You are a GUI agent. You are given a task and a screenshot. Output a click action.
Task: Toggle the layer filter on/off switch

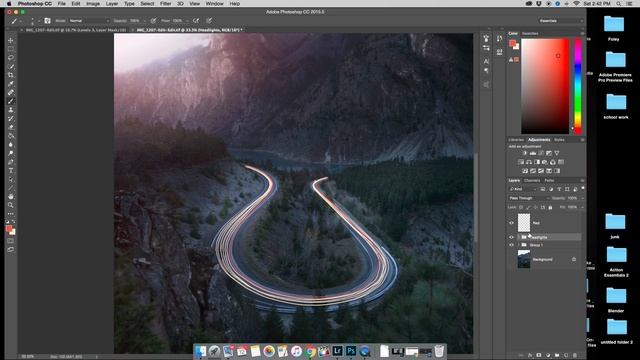tap(582, 189)
